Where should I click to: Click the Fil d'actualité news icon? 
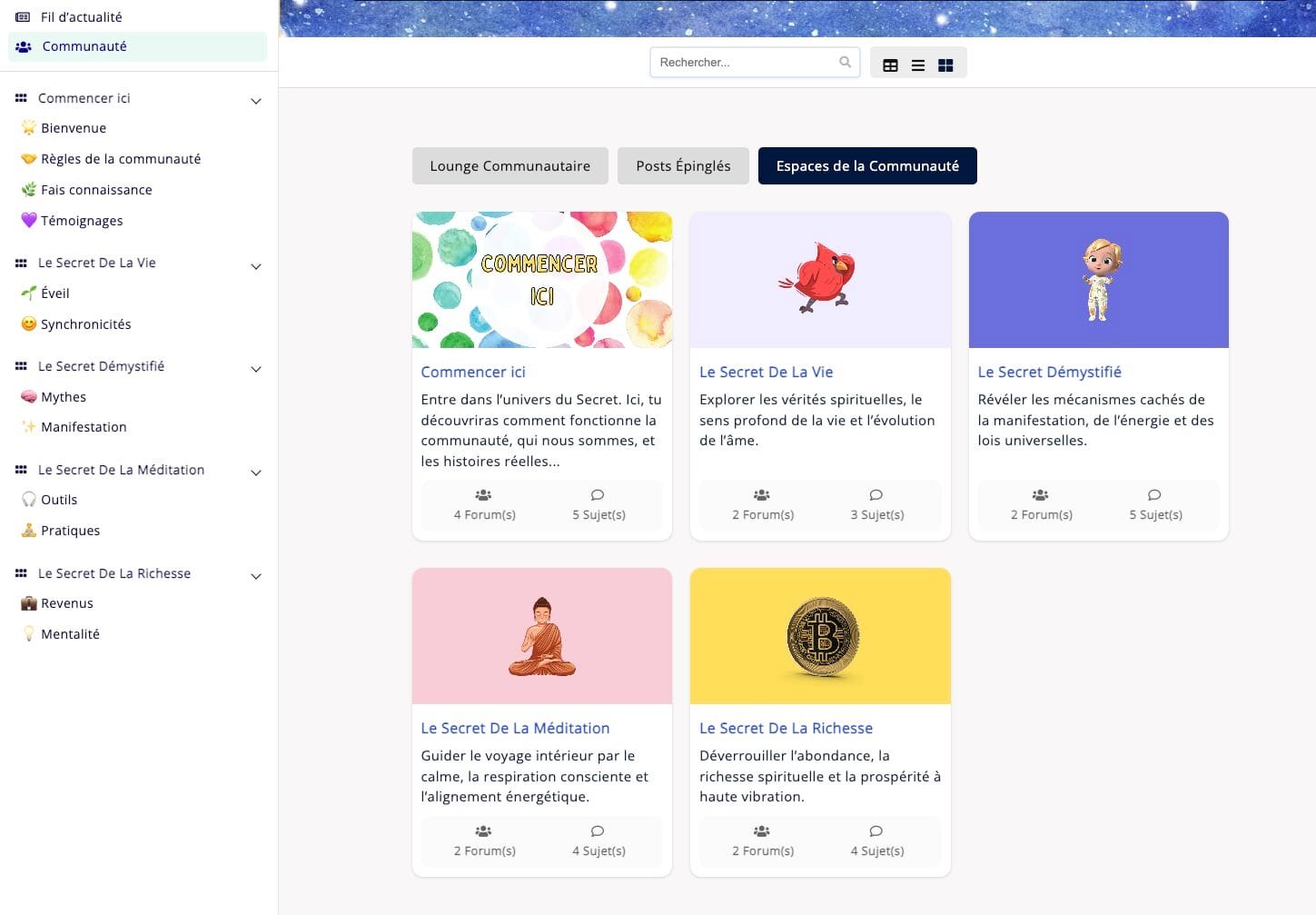tap(23, 17)
